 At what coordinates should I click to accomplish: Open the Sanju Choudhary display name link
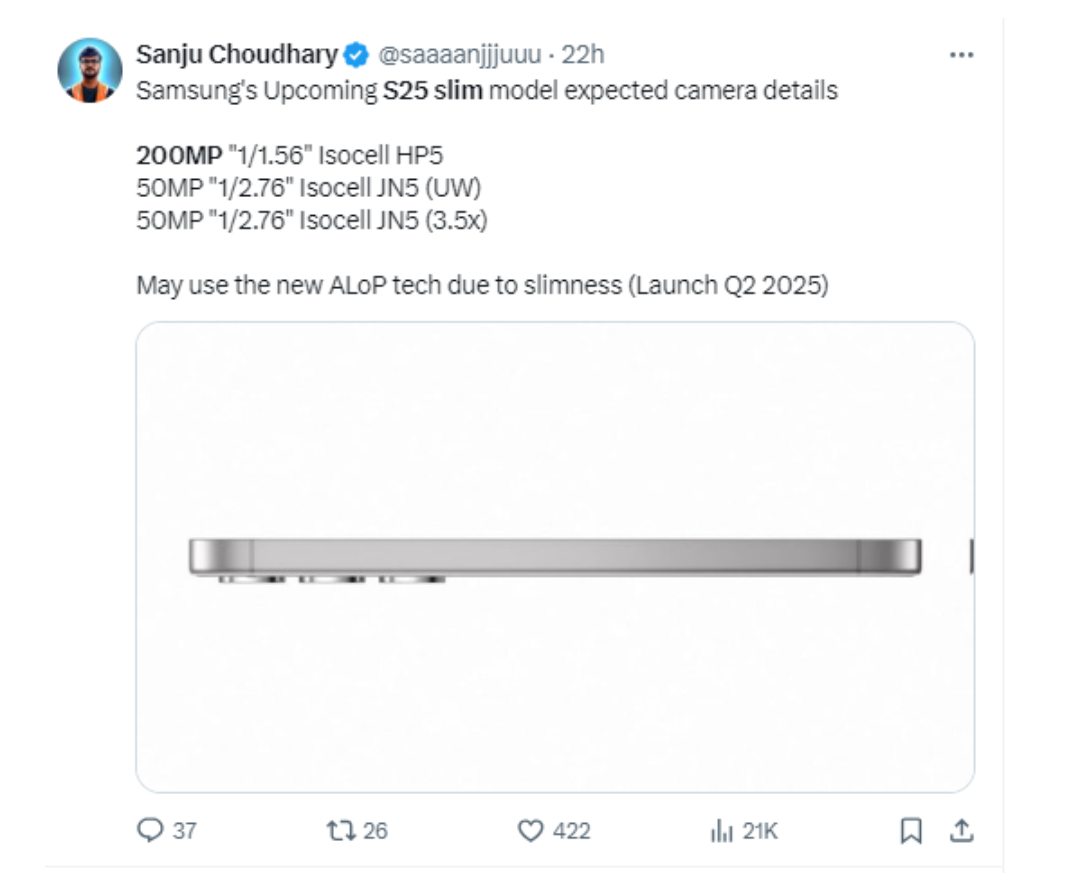236,54
